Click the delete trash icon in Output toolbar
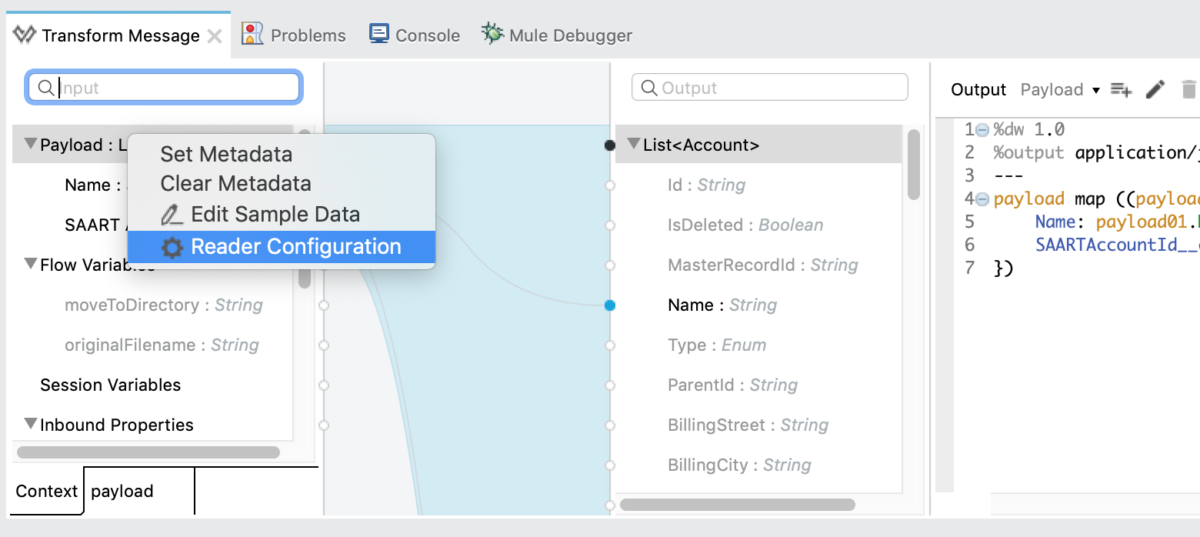This screenshot has width=1200, height=537. tap(1189, 89)
